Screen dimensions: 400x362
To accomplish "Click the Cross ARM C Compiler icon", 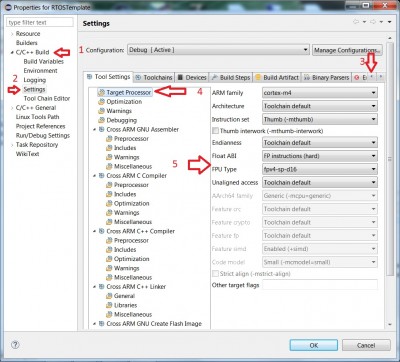I will point(102,176).
